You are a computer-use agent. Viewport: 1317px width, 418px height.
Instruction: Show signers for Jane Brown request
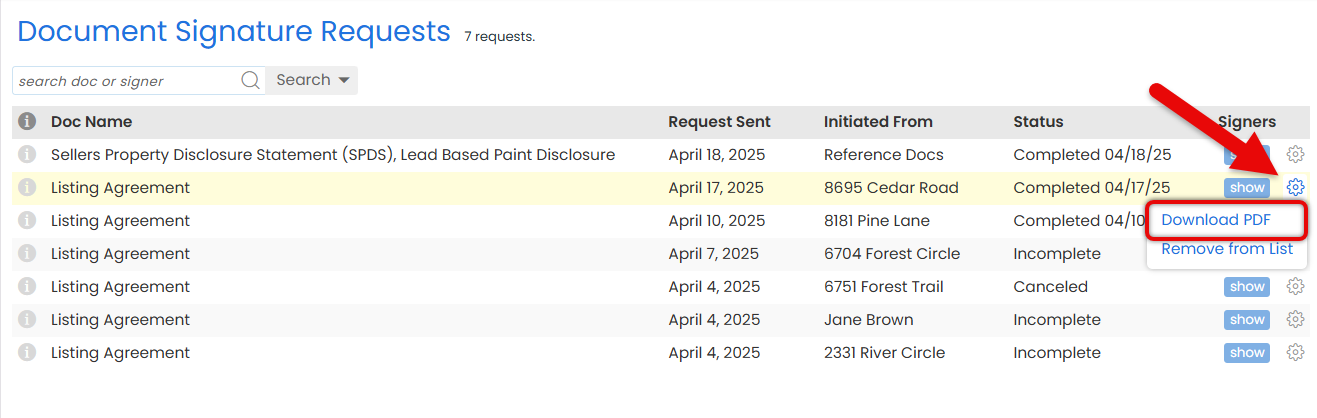(x=1247, y=320)
